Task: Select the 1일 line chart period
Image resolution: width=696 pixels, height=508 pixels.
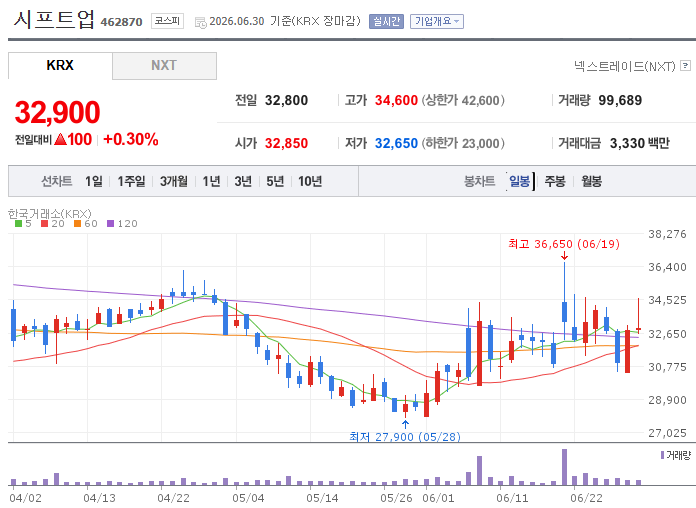Action: tap(94, 181)
